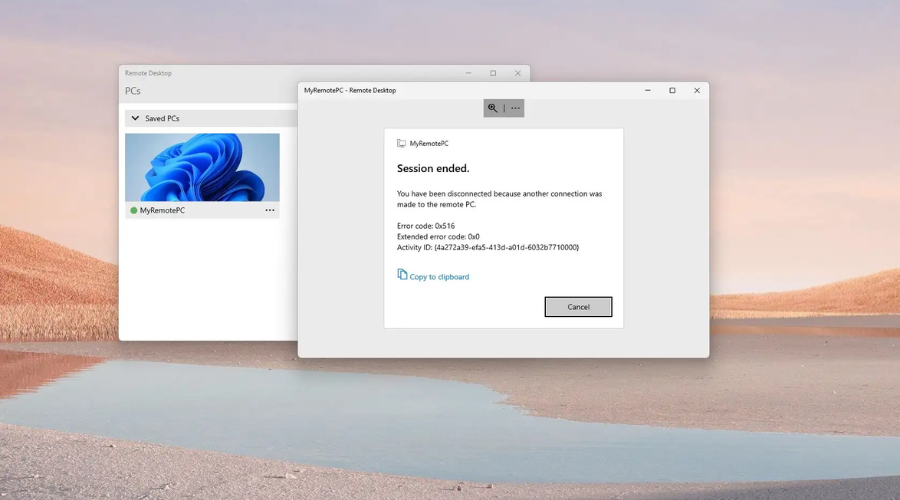Click the MyRemotePC - Remote Desktop title bar text

coord(350,90)
